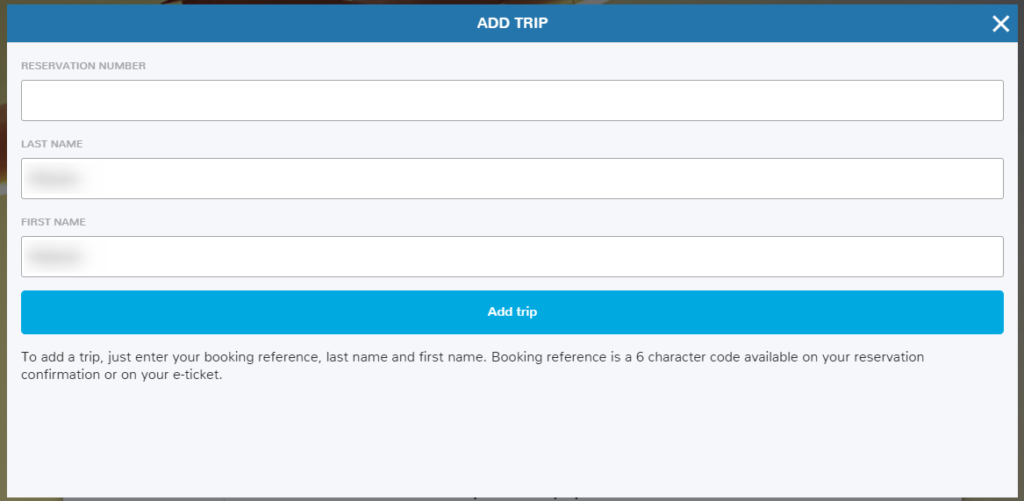
Task: Click inside the Last Name text box
Action: pyautogui.click(x=512, y=178)
